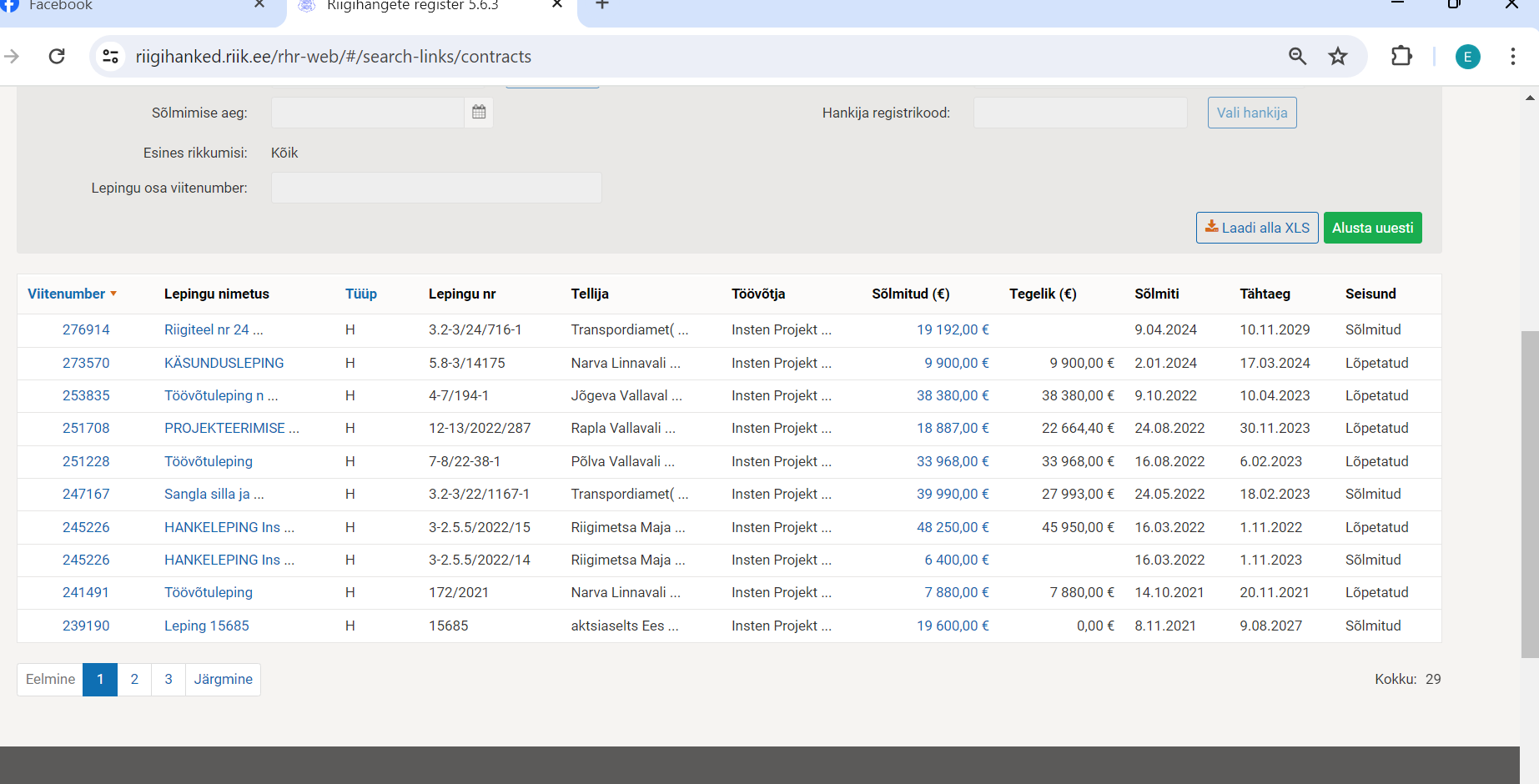Open the profile avatar E
Viewport: 1539px width, 784px height.
(x=1468, y=57)
